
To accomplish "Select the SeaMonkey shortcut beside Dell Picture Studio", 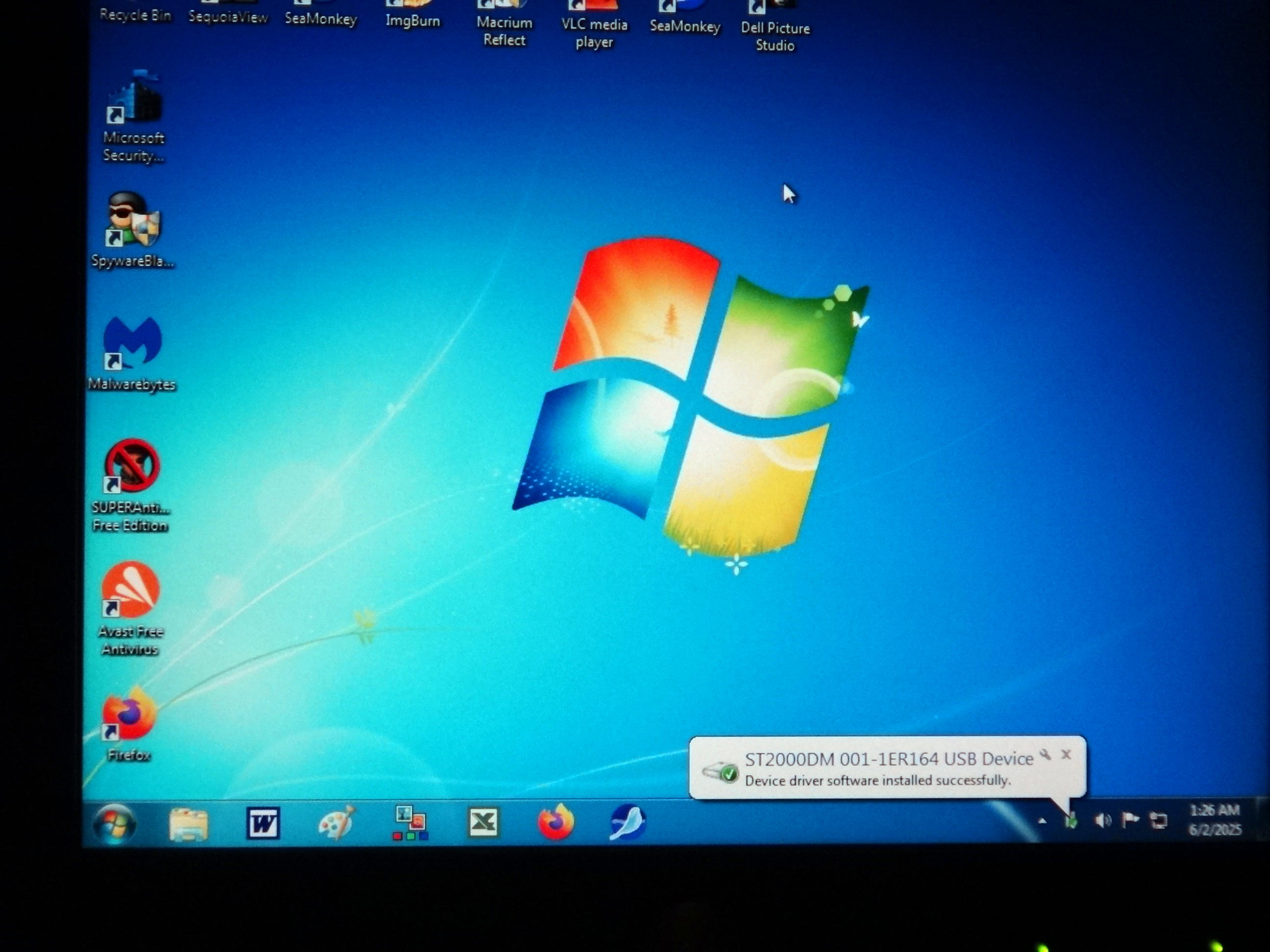I will click(685, 18).
